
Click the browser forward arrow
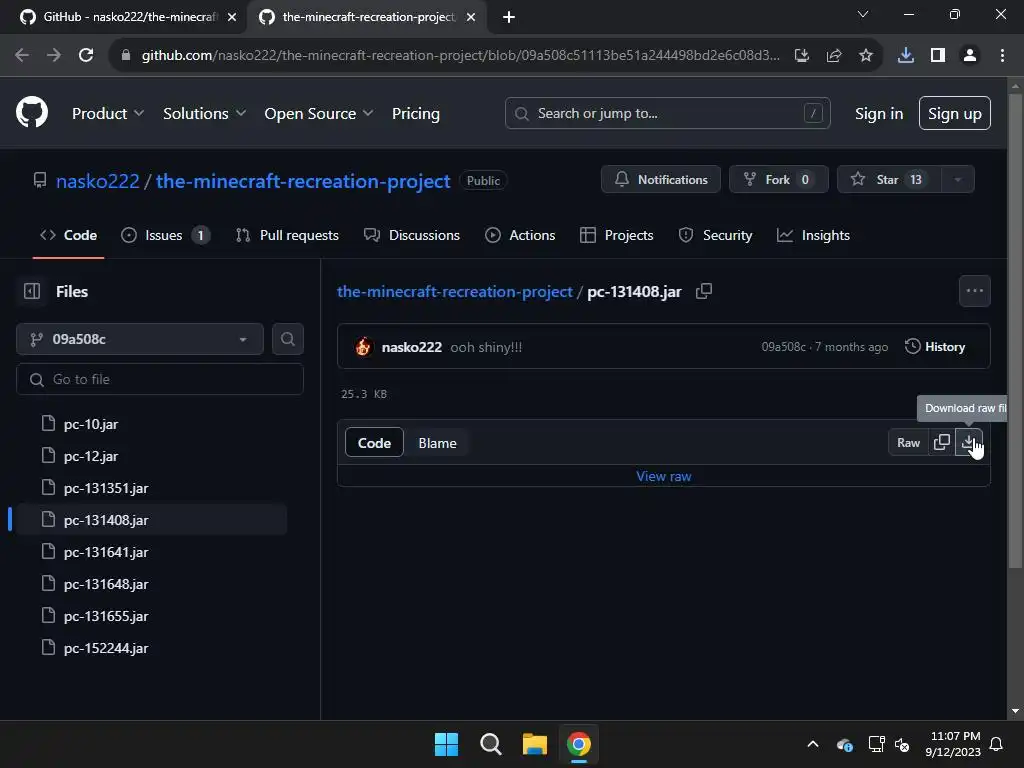point(54,56)
